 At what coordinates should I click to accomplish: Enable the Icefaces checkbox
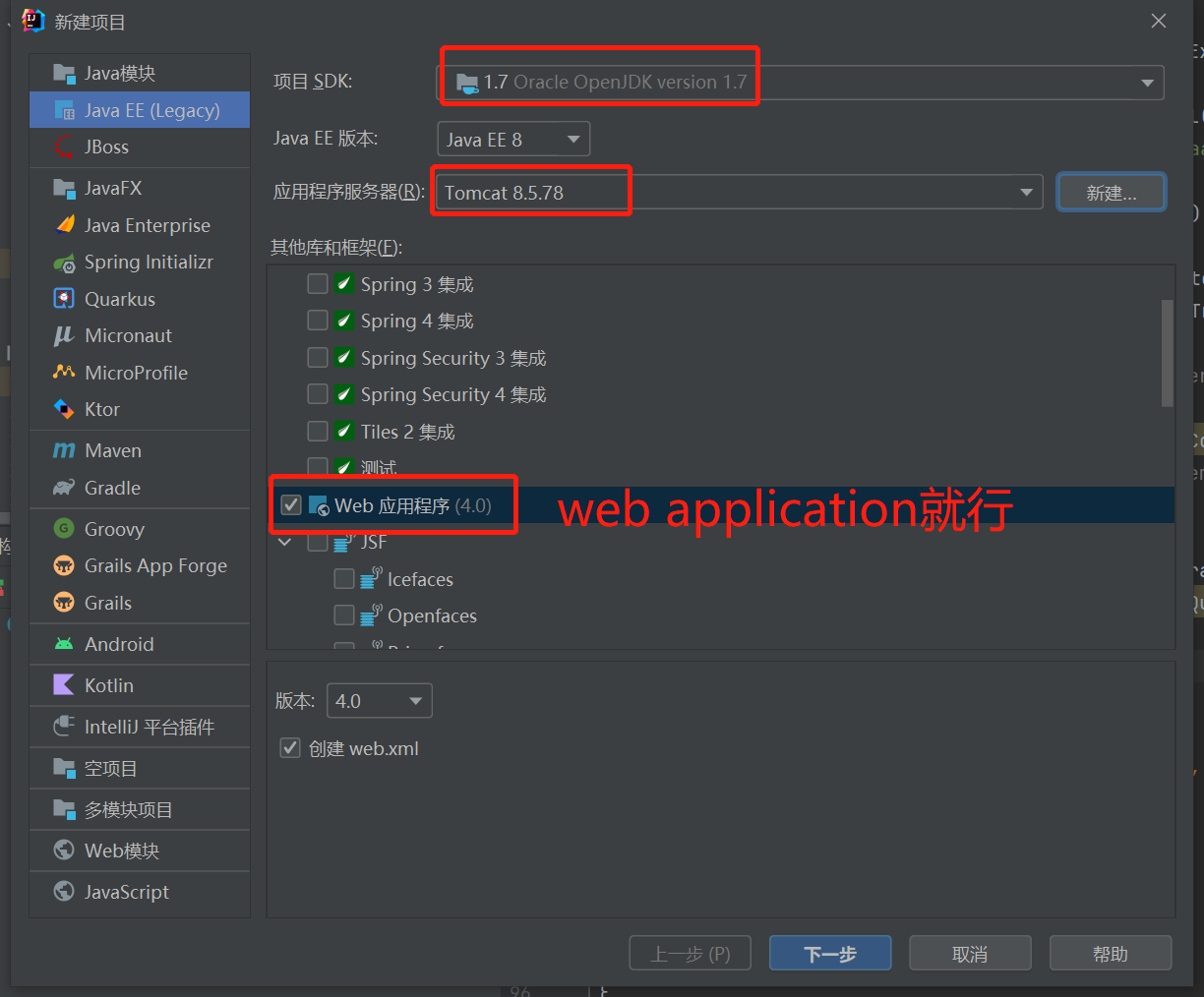click(x=344, y=579)
